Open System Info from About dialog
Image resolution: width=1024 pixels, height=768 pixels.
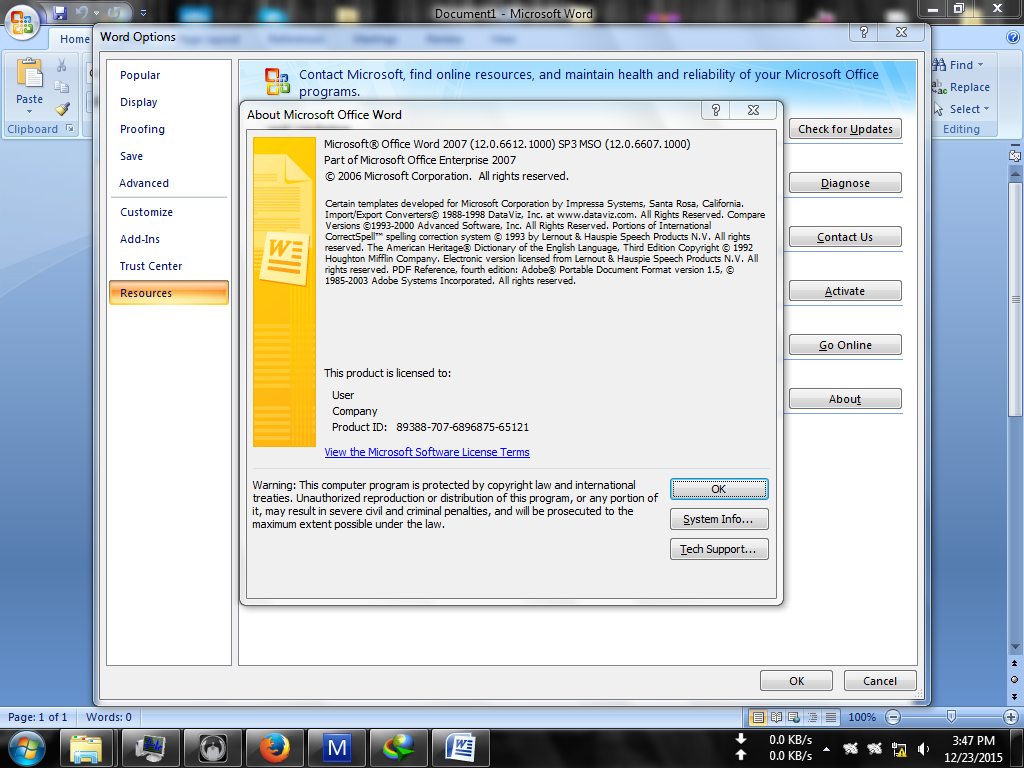719,519
